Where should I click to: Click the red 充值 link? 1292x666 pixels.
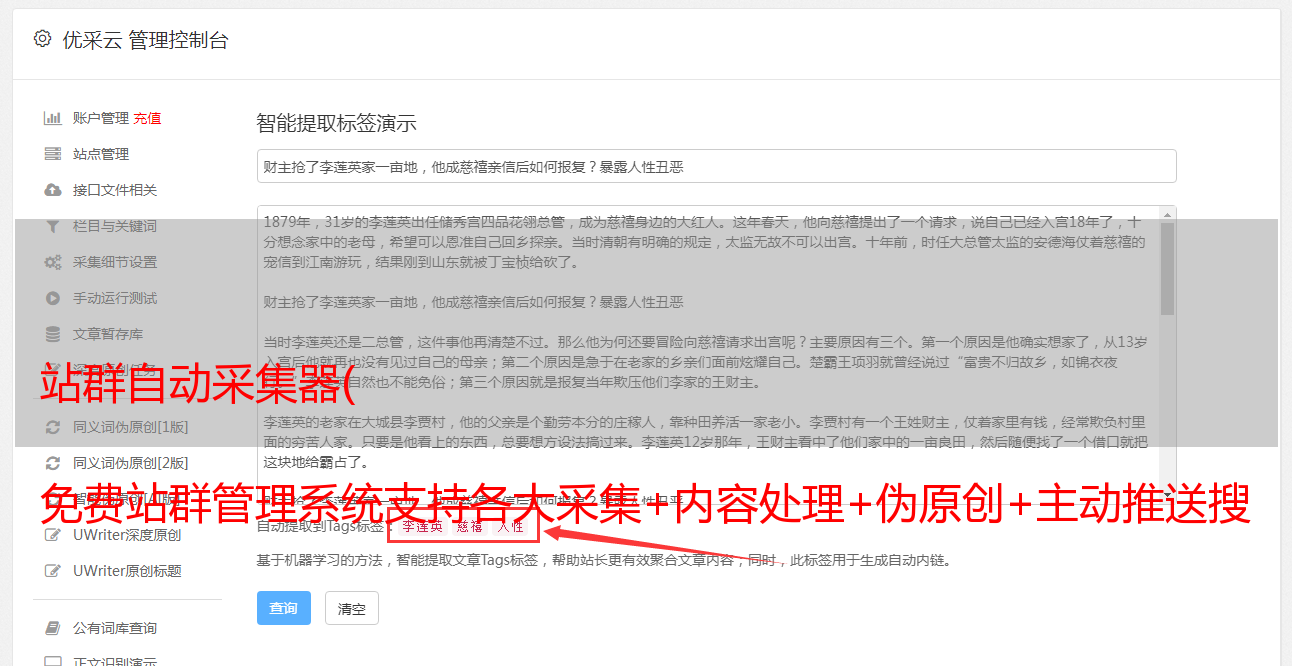(147, 118)
